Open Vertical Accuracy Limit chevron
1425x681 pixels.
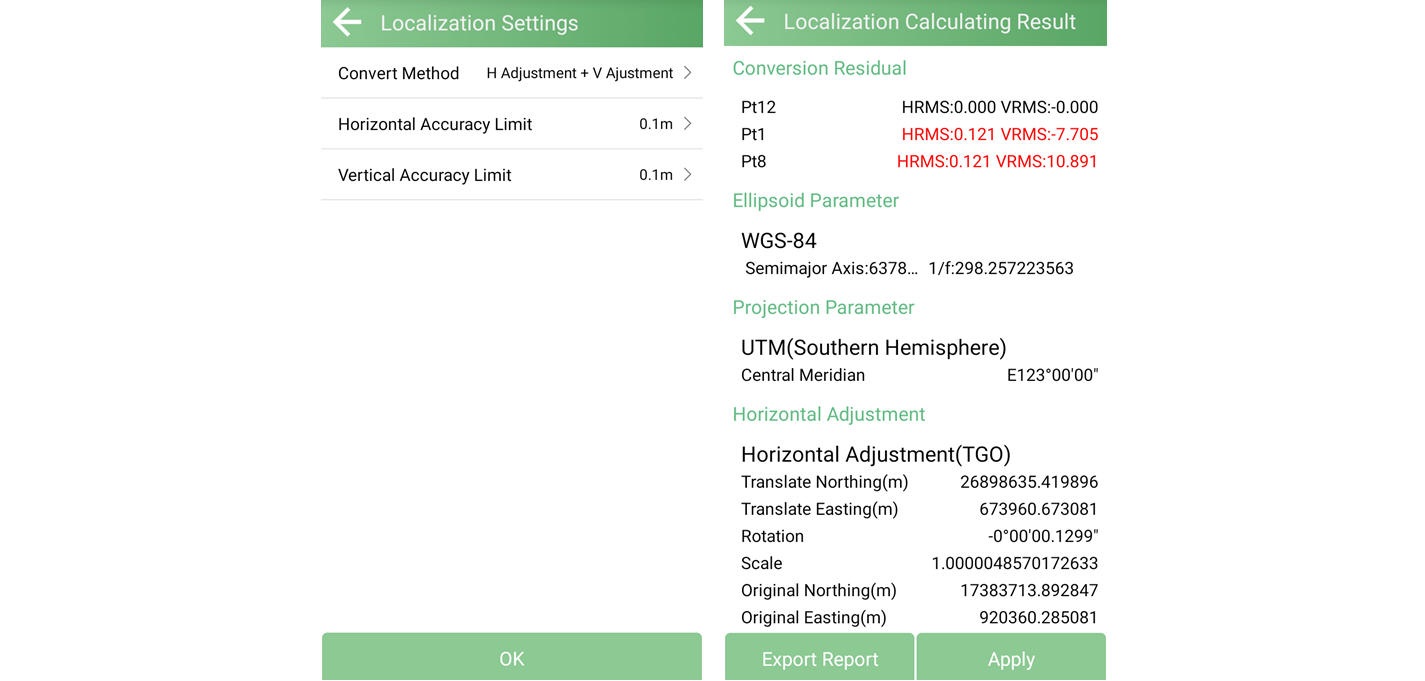click(687, 175)
